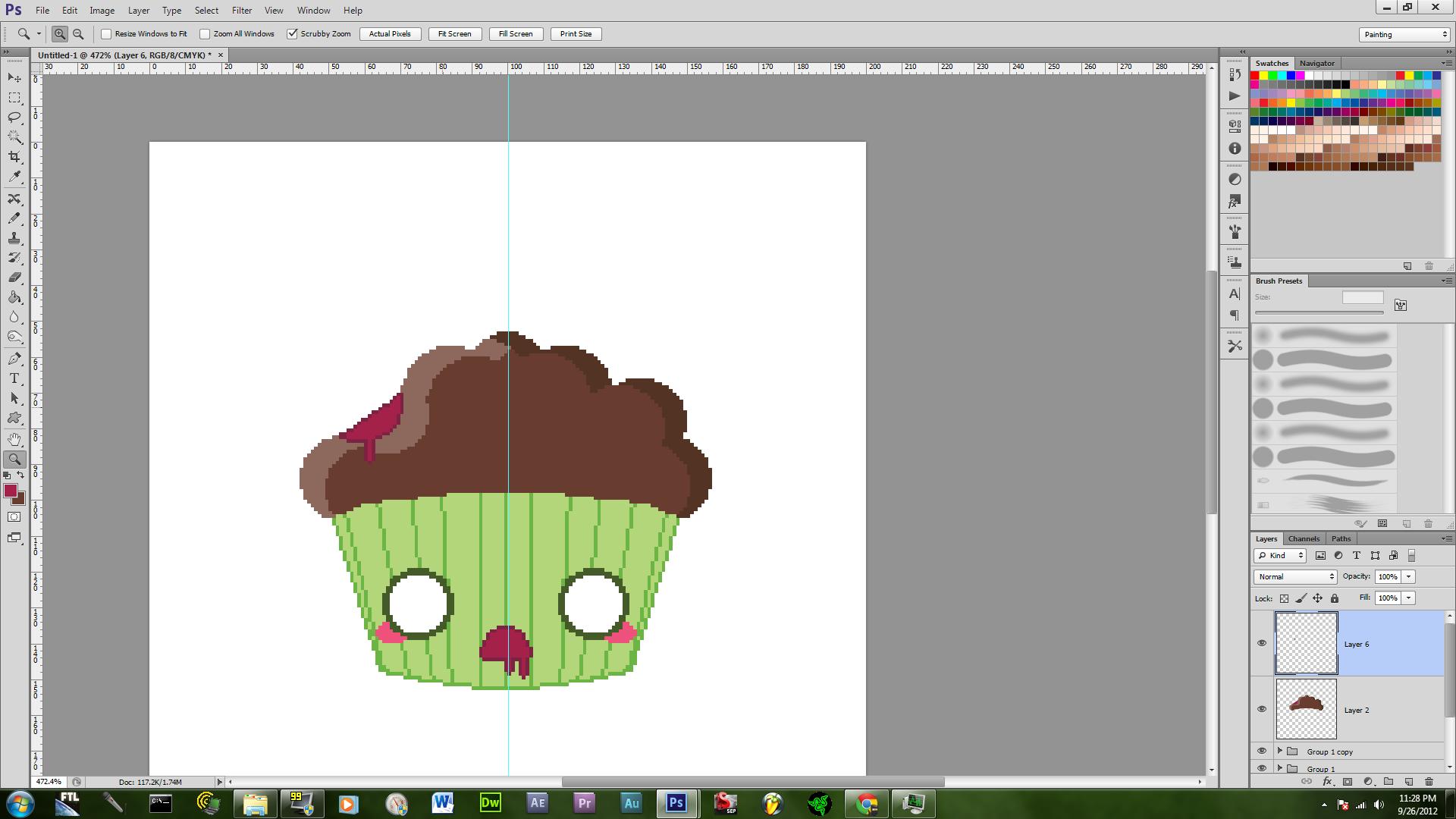Open the layer filter Kind dropdown
Image resolution: width=1456 pixels, height=819 pixels.
1280,556
